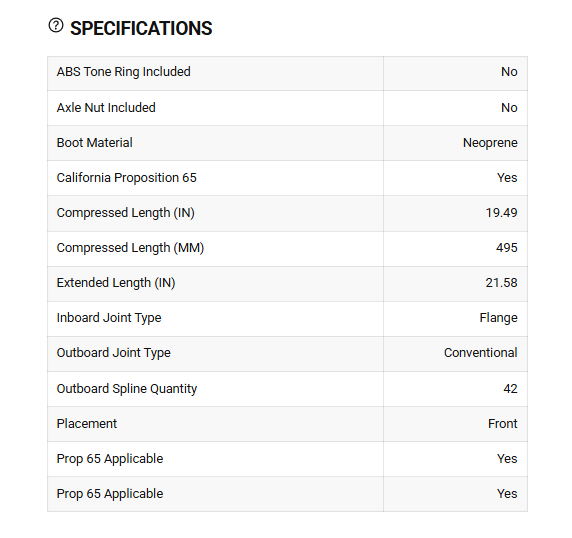Click the Front placement value

tap(502, 423)
